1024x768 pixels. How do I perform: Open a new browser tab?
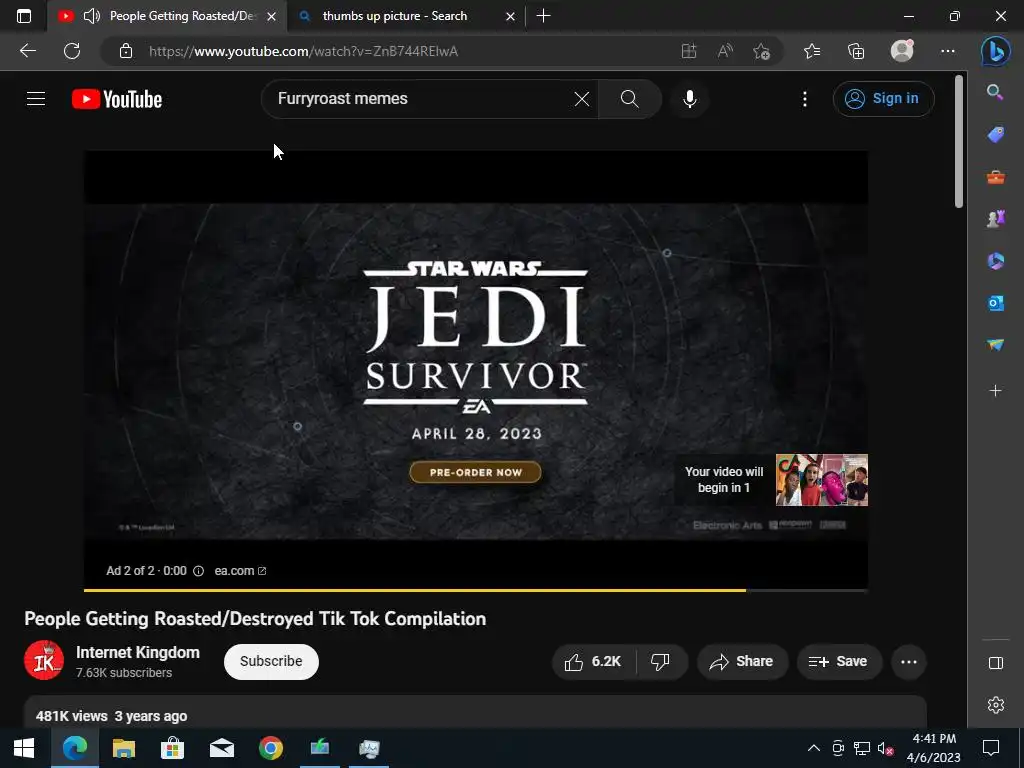(543, 16)
